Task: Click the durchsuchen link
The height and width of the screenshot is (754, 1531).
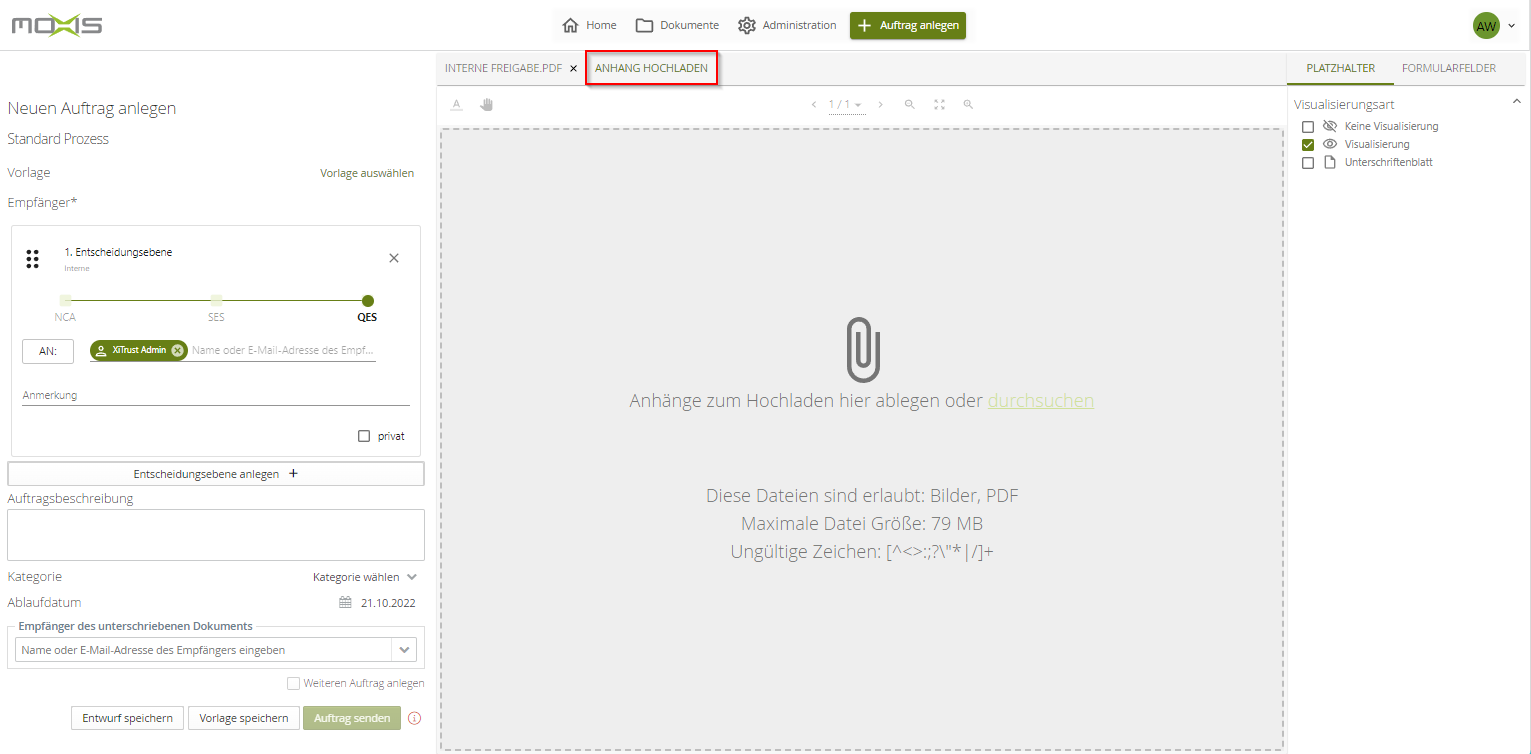Action: pos(1040,401)
